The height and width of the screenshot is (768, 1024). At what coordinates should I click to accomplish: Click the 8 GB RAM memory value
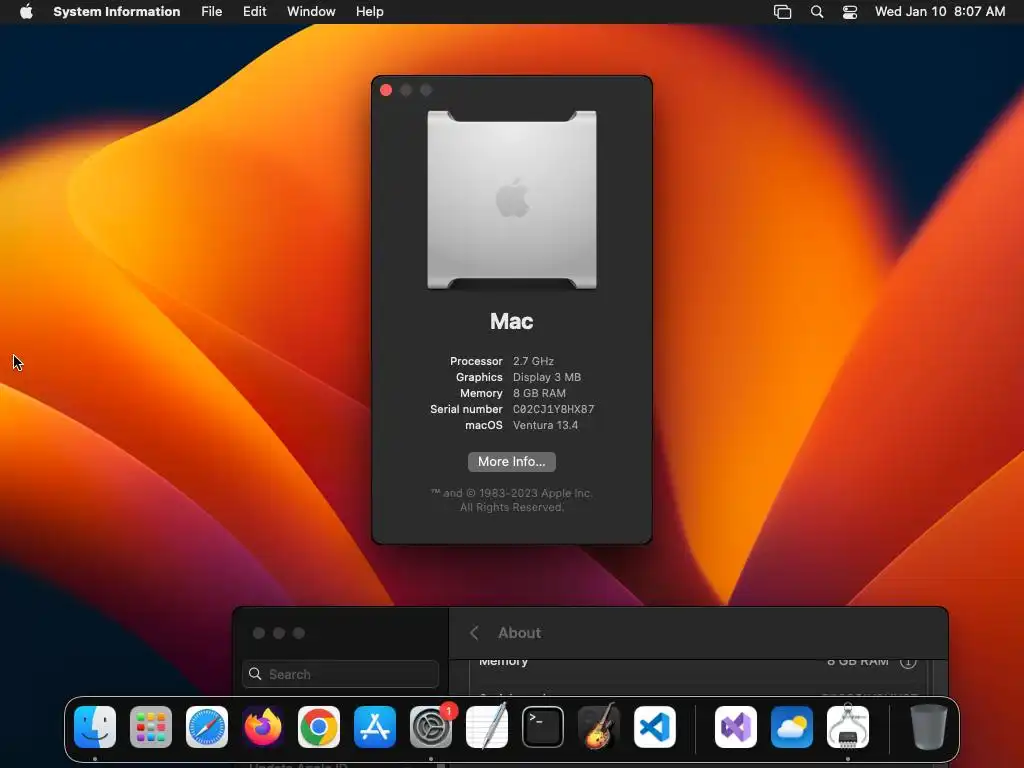coord(539,393)
